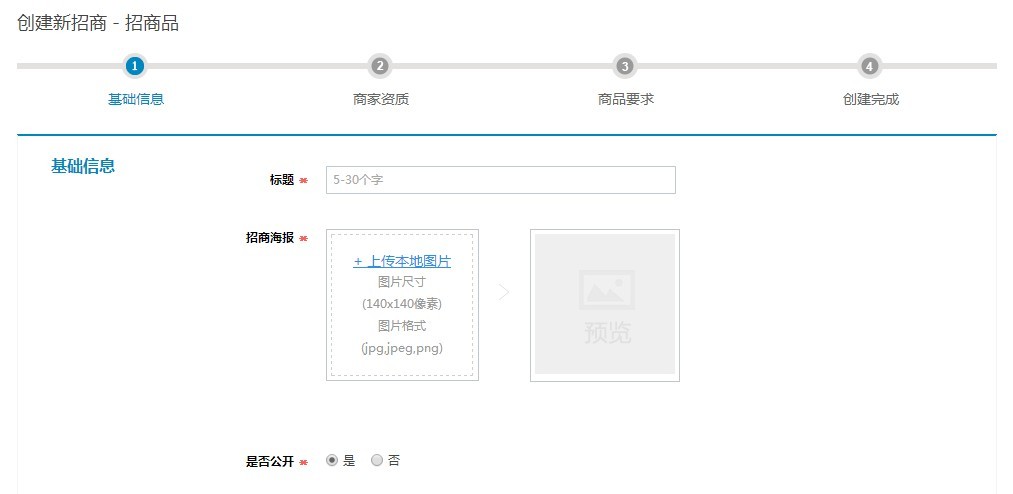Screen dimensions: 1013x494
Task: Click the step 4 circle icon
Action: [870, 66]
